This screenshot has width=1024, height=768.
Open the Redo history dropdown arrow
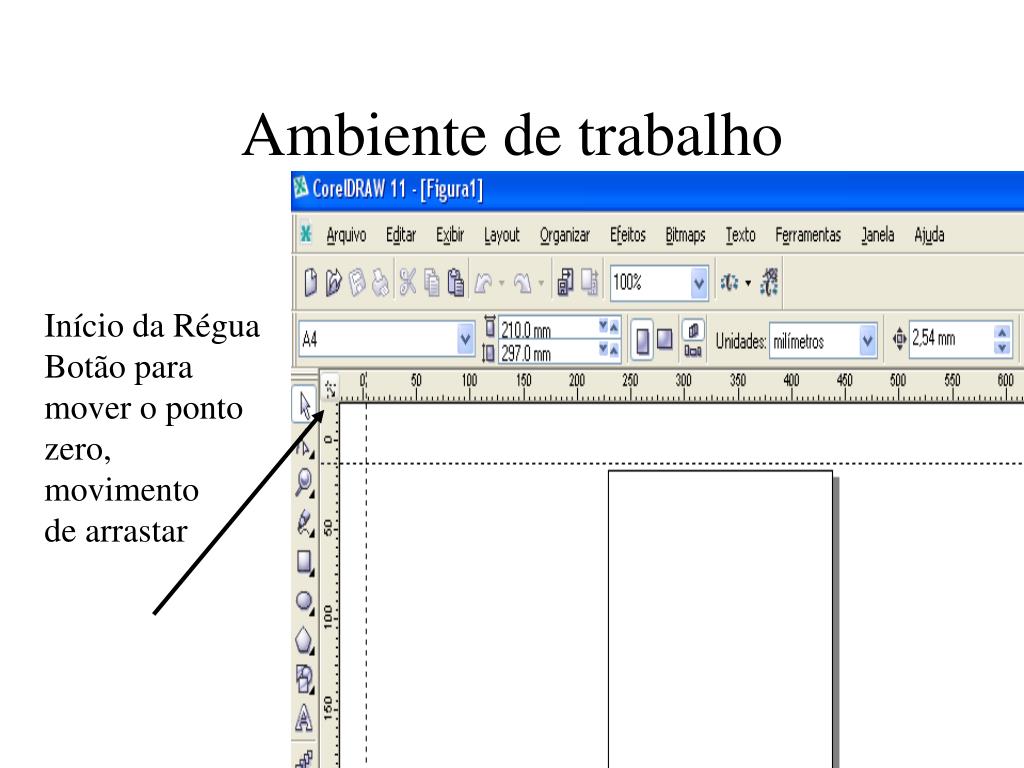(541, 283)
